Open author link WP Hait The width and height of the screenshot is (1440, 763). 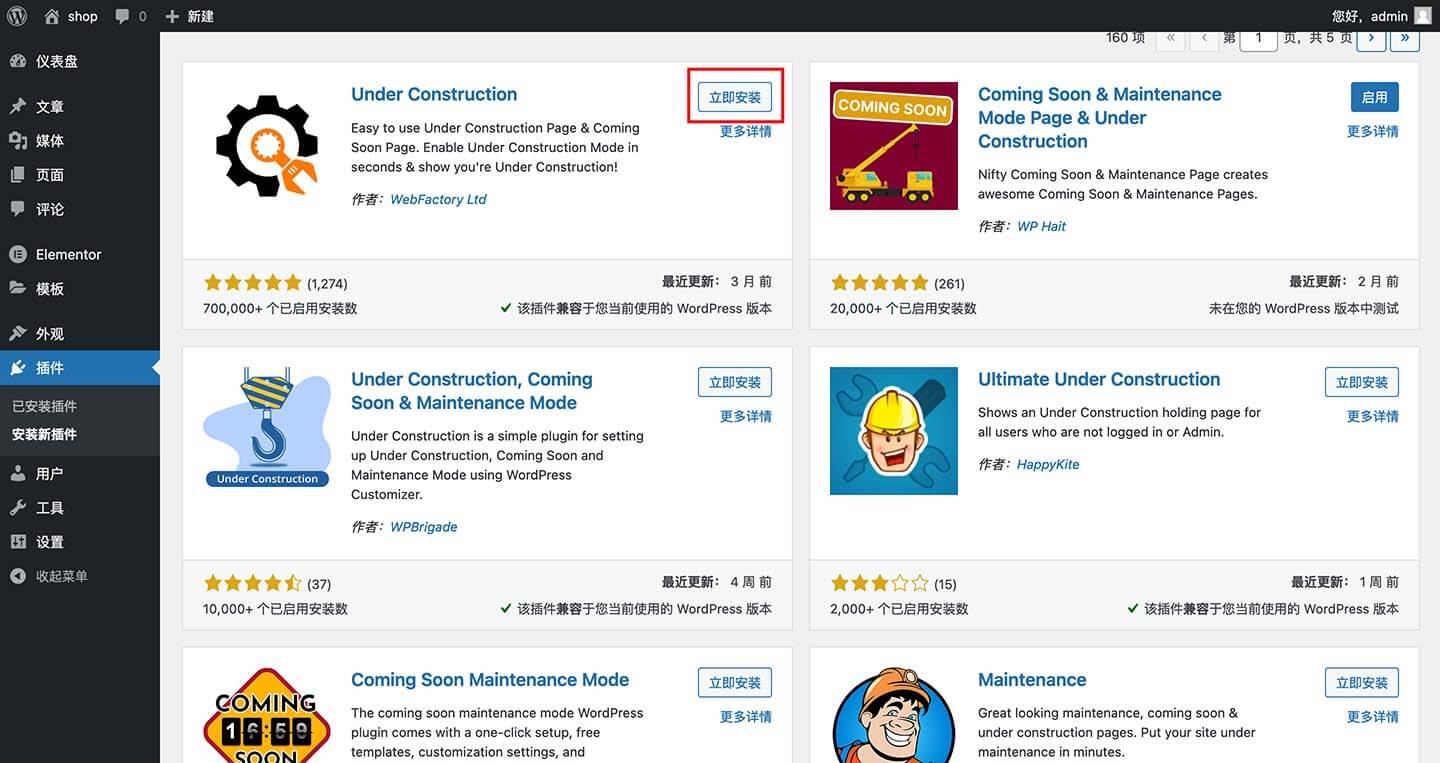point(1041,226)
